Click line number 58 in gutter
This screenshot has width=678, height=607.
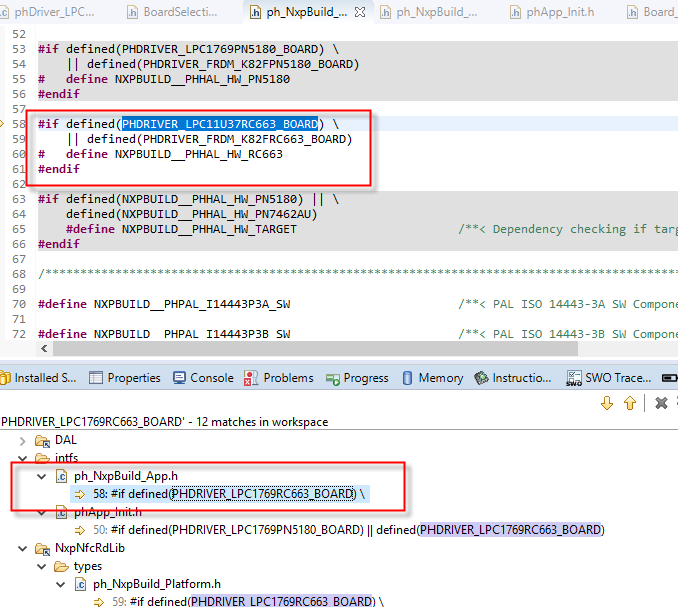(19, 124)
